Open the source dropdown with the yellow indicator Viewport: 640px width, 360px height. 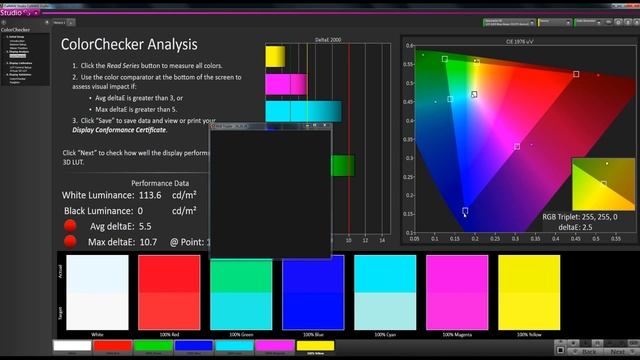(x=554, y=23)
